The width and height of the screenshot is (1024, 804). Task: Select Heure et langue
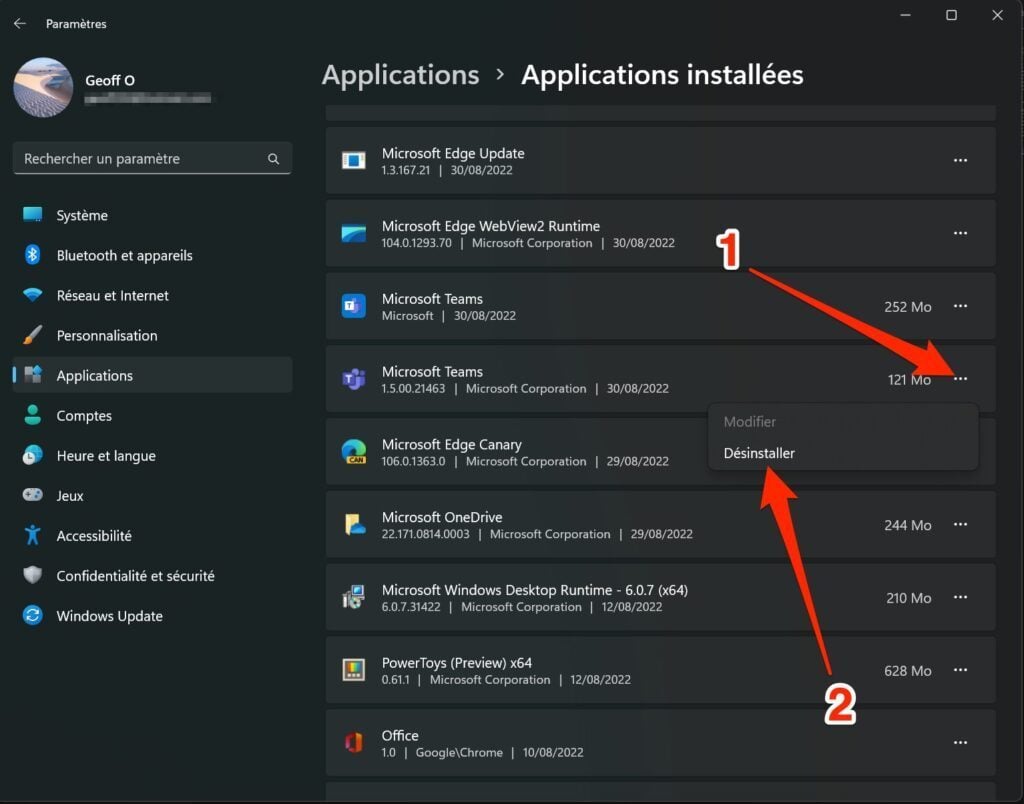click(x=152, y=455)
